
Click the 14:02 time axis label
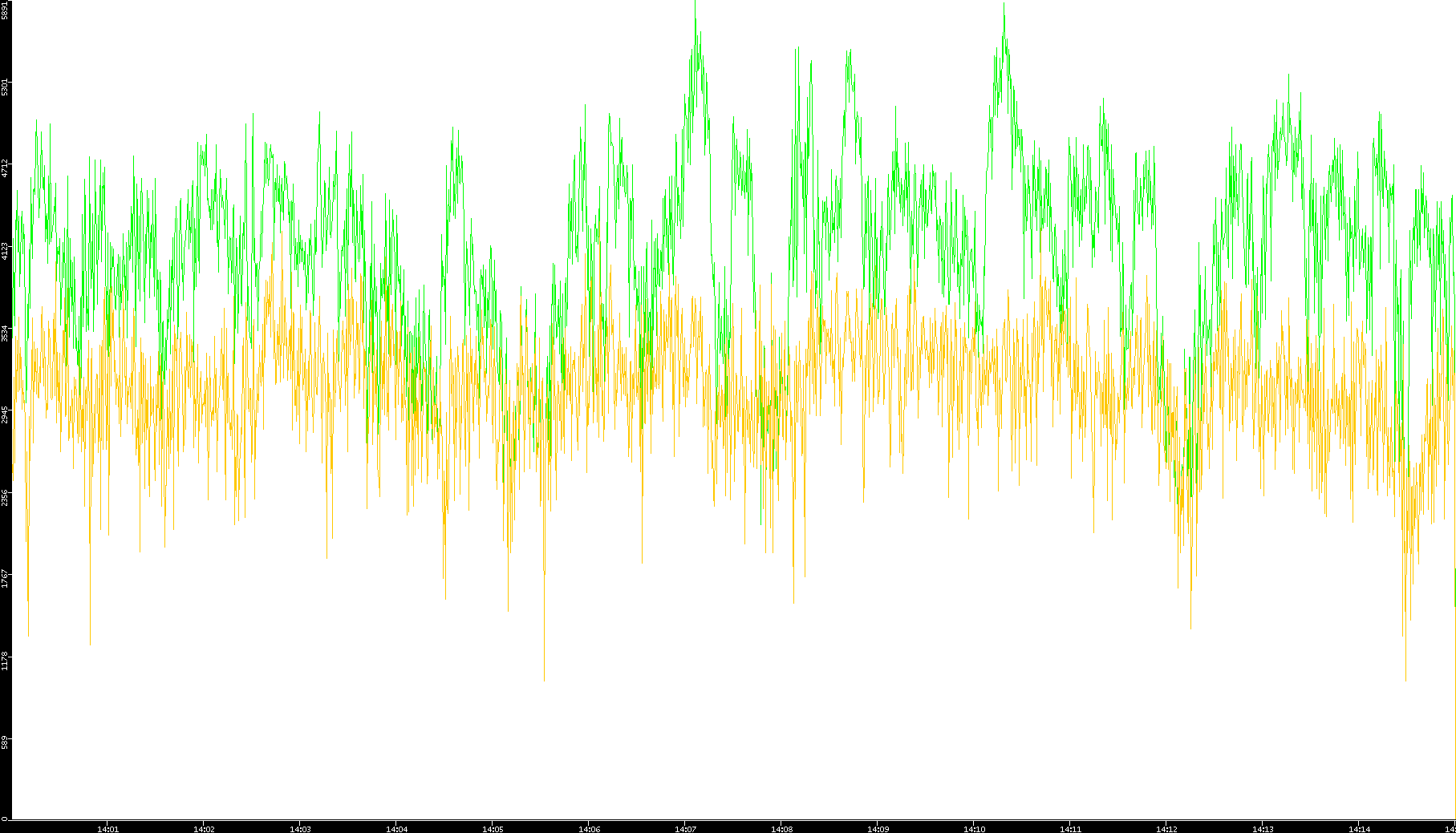pyautogui.click(x=204, y=829)
